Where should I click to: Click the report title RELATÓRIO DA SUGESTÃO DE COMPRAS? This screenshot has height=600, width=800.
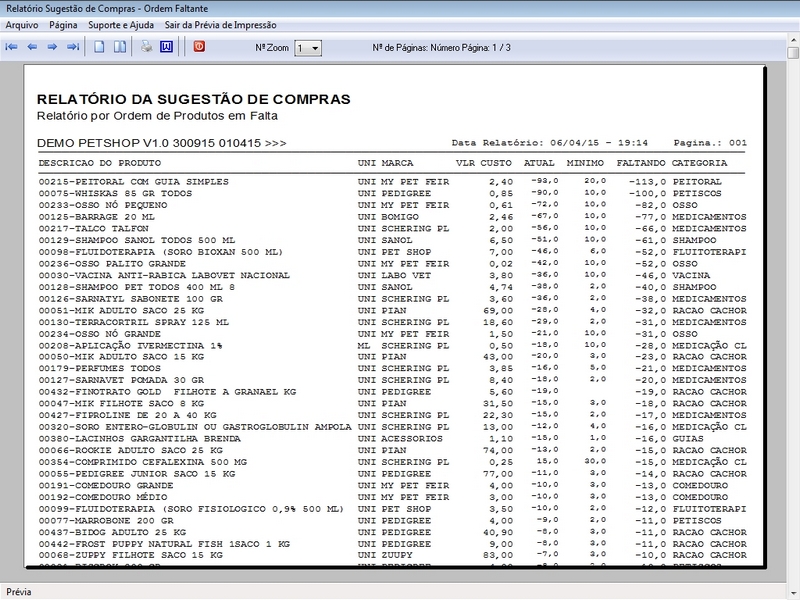tap(194, 99)
